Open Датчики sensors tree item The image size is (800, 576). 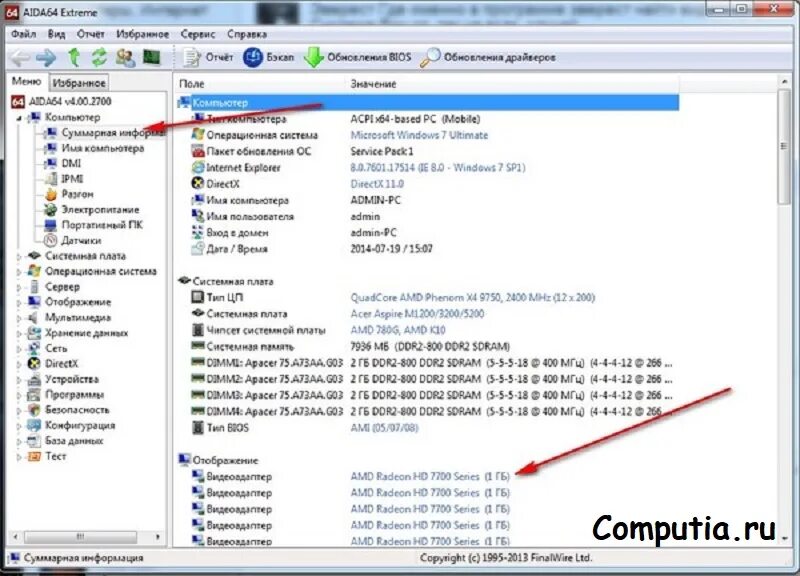pyautogui.click(x=73, y=240)
